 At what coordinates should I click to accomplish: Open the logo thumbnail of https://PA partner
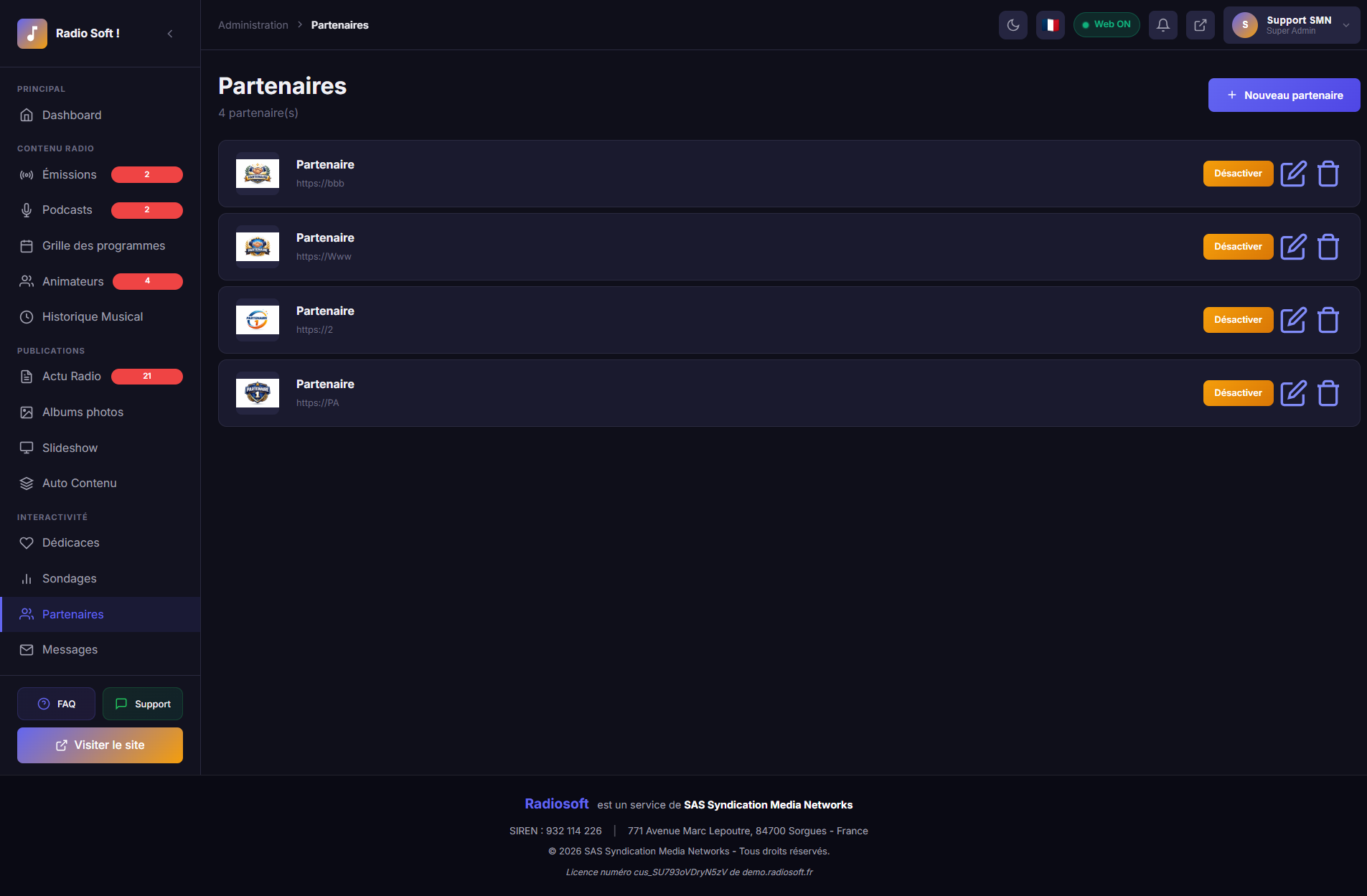(x=258, y=393)
